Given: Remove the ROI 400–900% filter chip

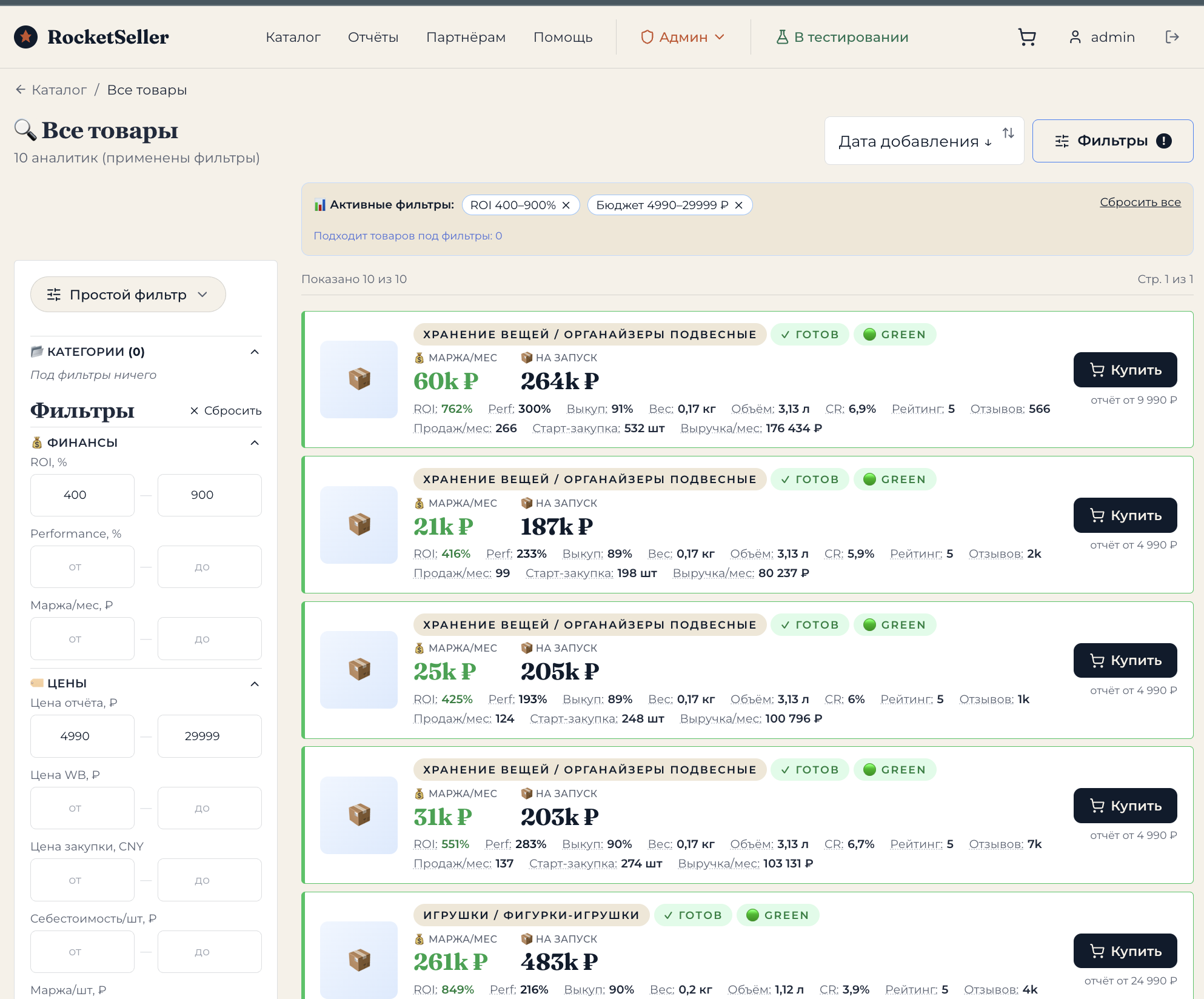Looking at the screenshot, I should [566, 205].
